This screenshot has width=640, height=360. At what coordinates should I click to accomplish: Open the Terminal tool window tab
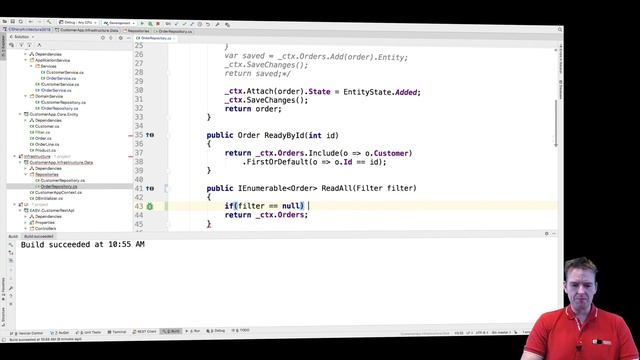click(x=117, y=332)
